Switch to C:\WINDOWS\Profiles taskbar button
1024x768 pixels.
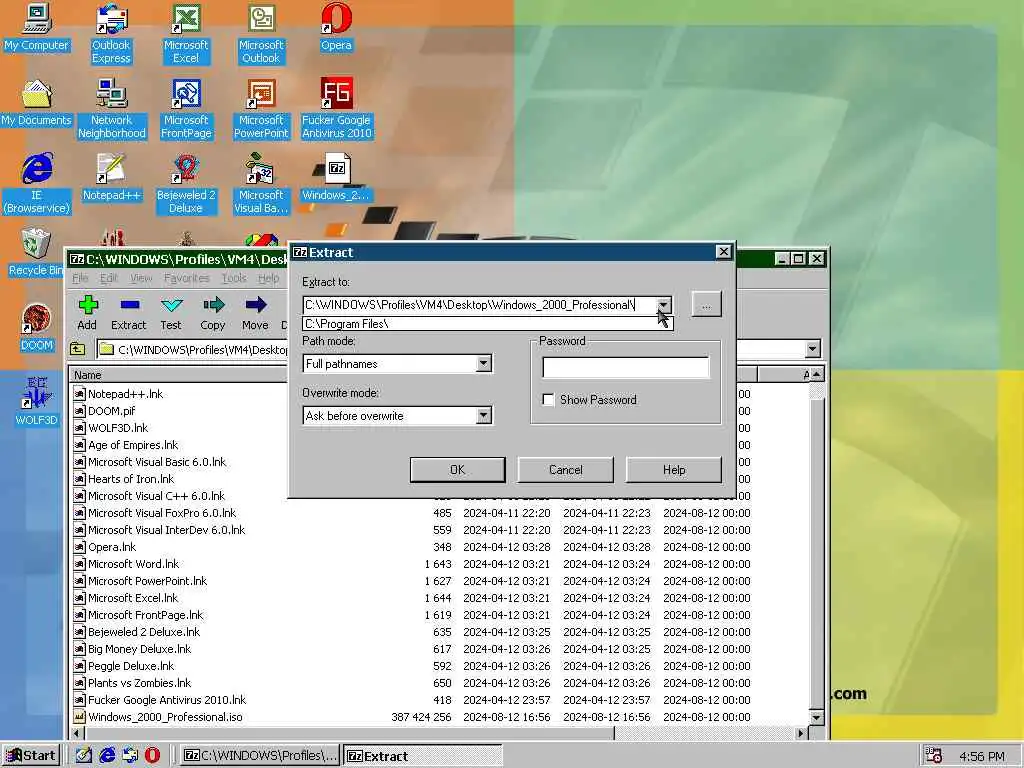(x=261, y=756)
